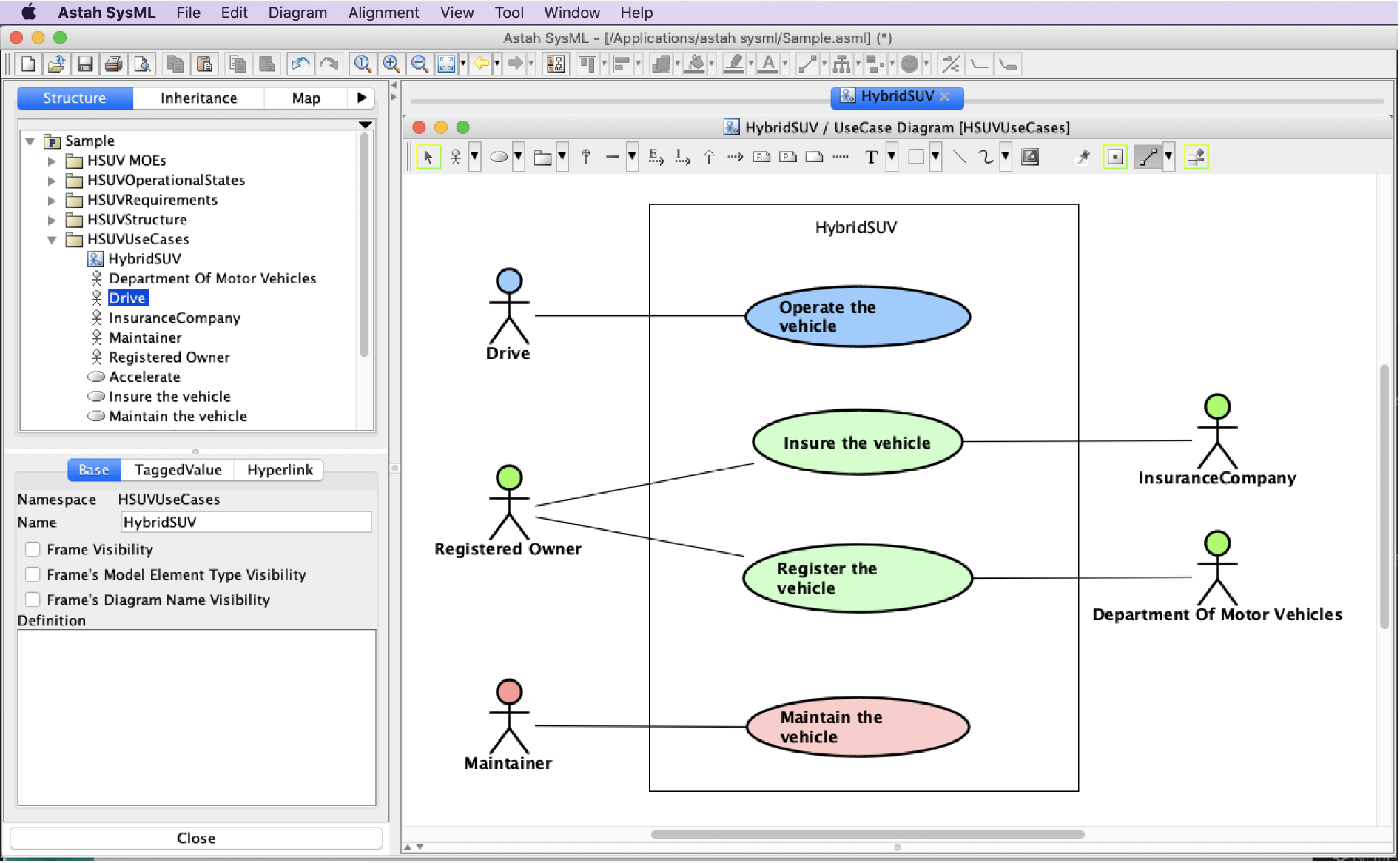This screenshot has height=863, width=1400.
Task: Select the UseCase oval tool
Action: (499, 157)
